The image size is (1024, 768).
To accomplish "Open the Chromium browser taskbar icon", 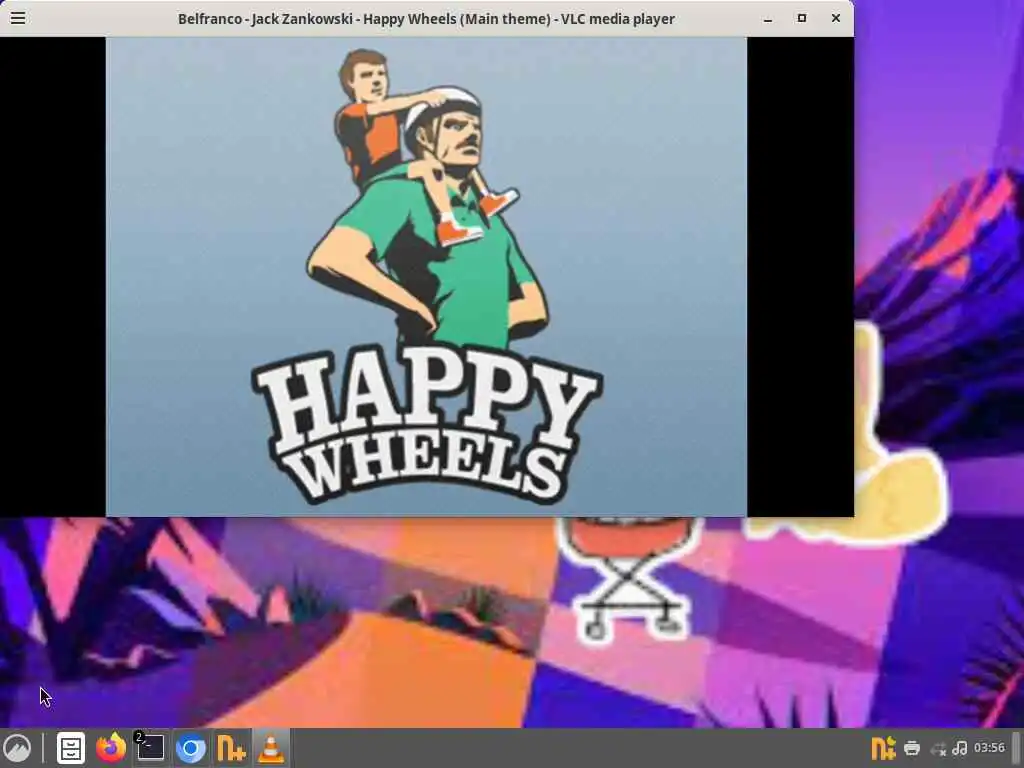I will (191, 748).
